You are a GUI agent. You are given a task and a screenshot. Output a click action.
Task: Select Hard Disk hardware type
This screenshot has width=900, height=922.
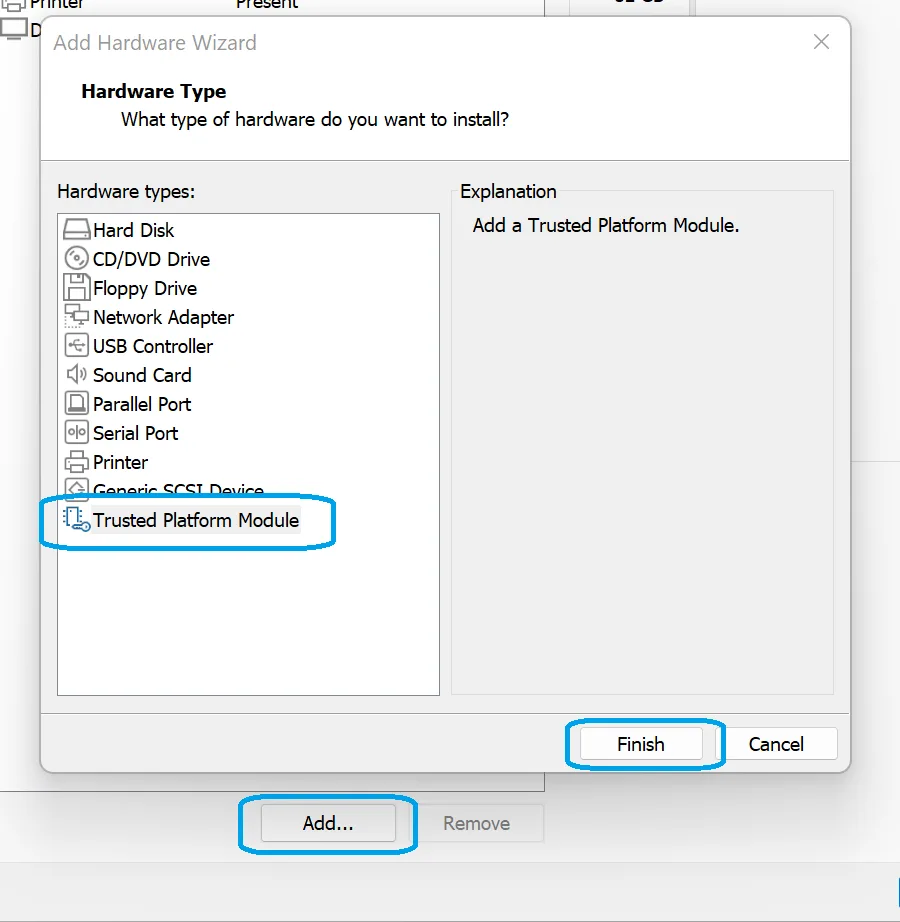(x=133, y=230)
